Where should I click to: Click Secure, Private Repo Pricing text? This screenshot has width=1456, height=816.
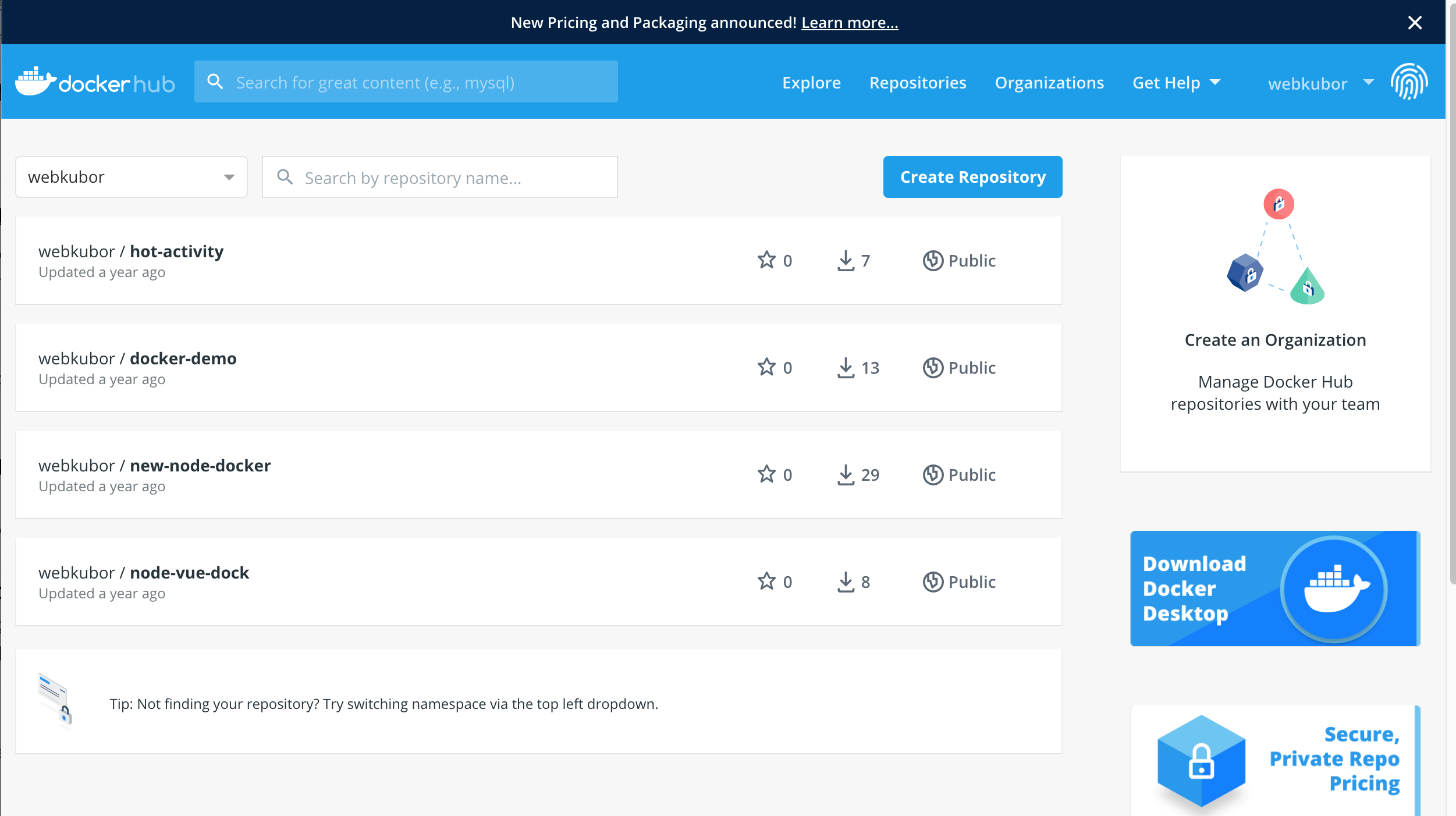(x=1334, y=759)
